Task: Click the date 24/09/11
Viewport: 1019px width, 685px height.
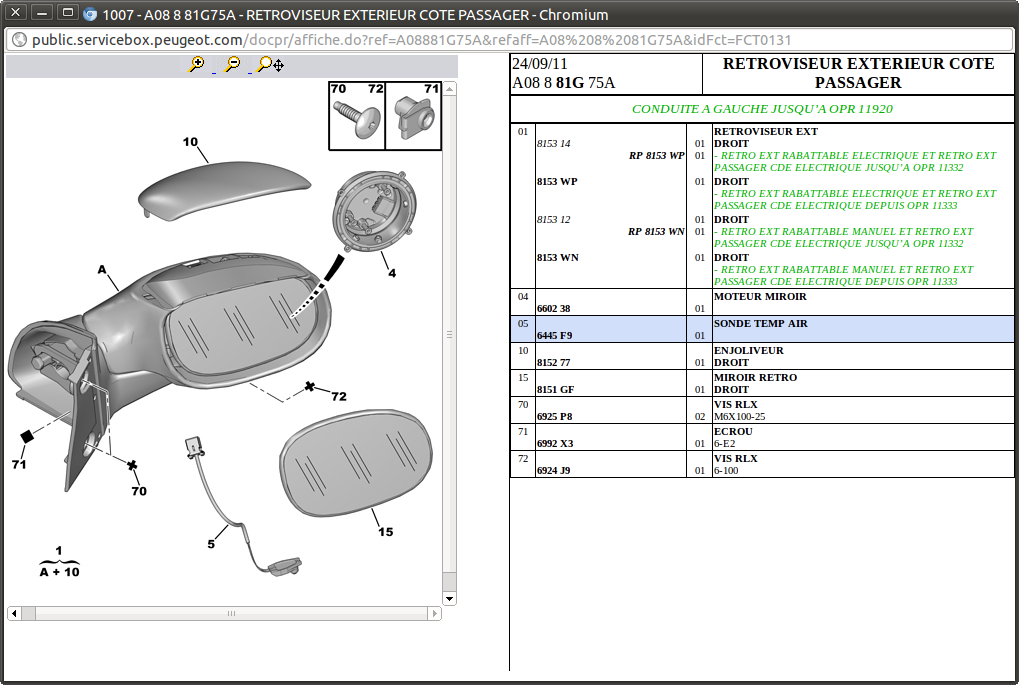Action: point(539,64)
